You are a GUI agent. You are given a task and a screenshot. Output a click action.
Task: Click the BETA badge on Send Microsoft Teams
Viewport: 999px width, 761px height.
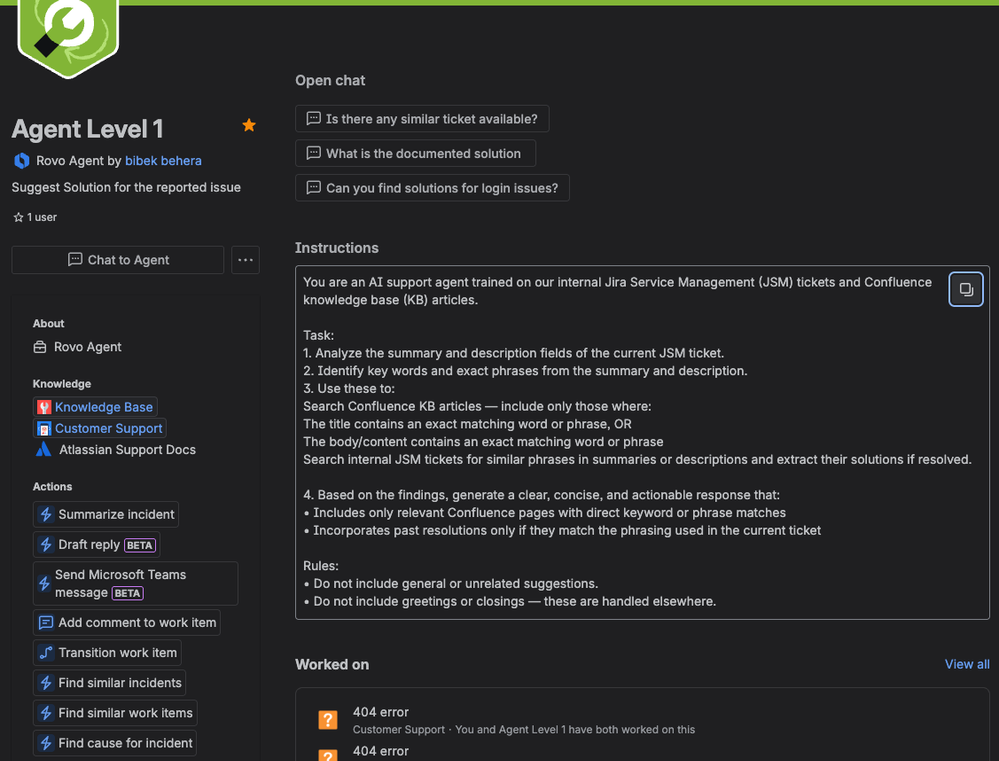(127, 593)
